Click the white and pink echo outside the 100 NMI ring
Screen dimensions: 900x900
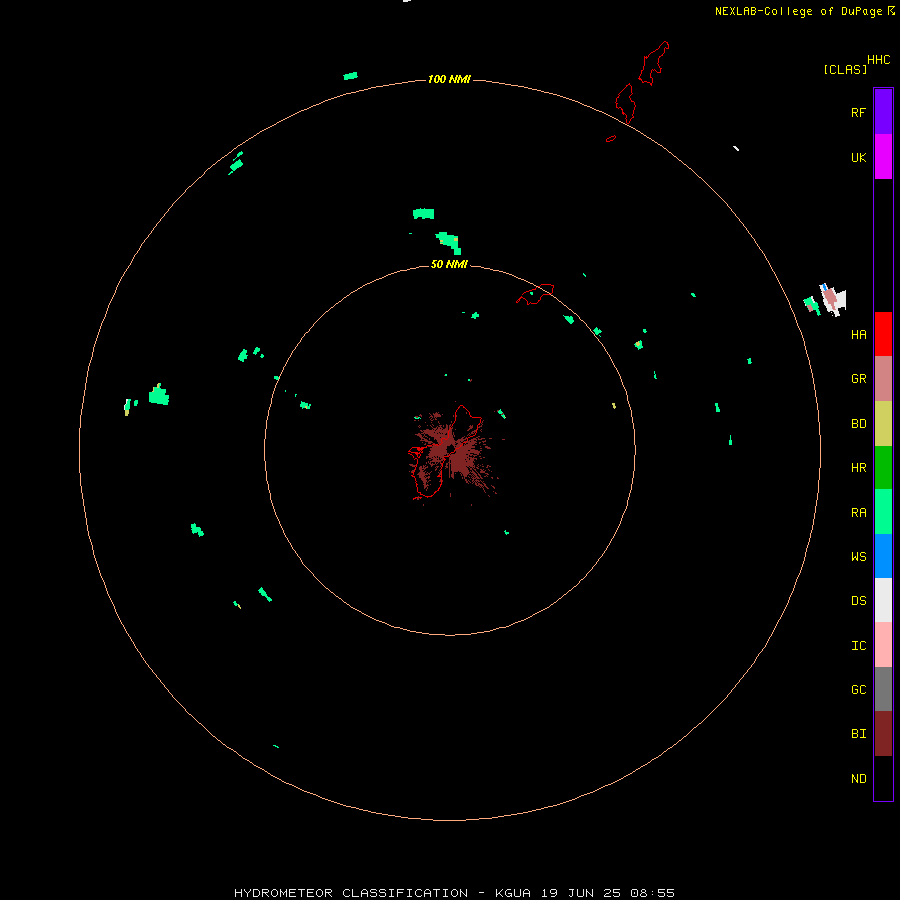pyautogui.click(x=832, y=300)
